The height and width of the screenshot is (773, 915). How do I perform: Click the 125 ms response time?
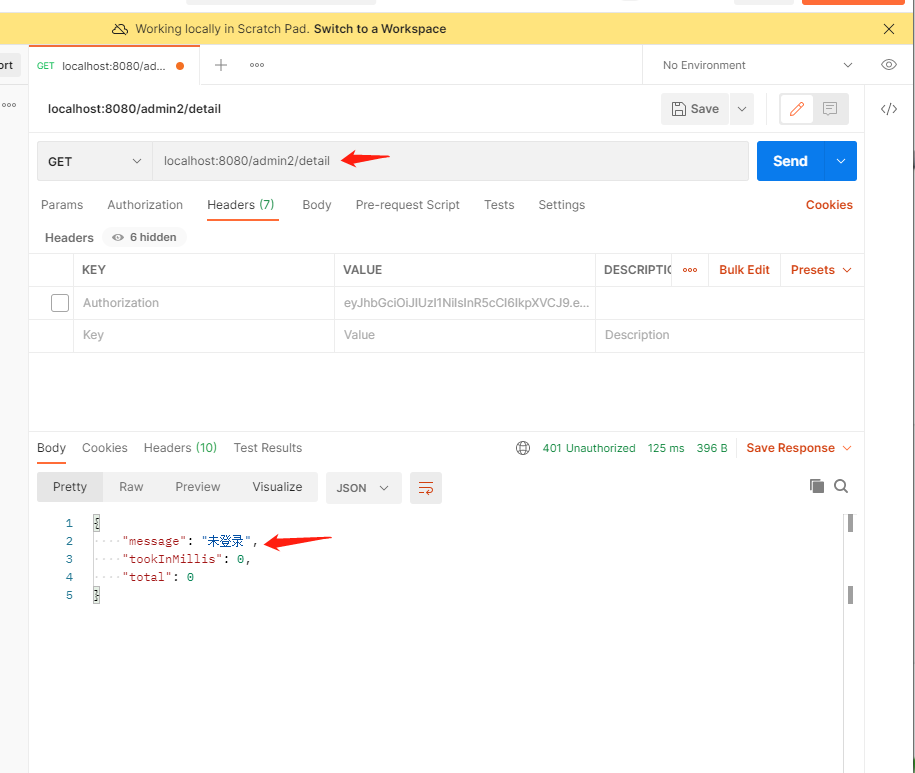tap(666, 448)
